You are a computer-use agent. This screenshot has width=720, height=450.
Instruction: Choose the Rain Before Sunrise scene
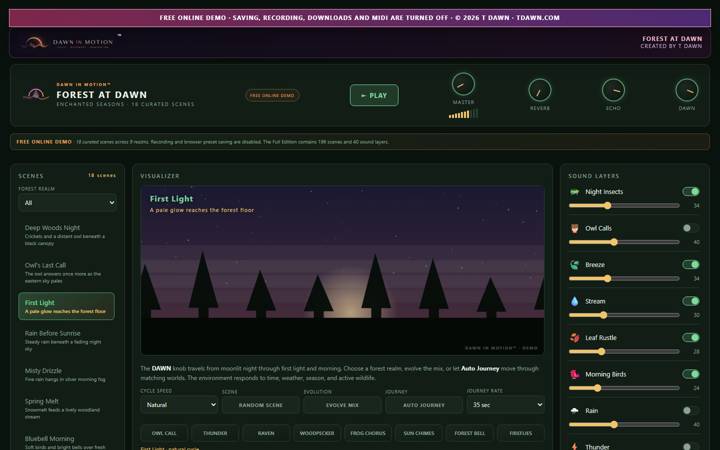pyautogui.click(x=67, y=340)
